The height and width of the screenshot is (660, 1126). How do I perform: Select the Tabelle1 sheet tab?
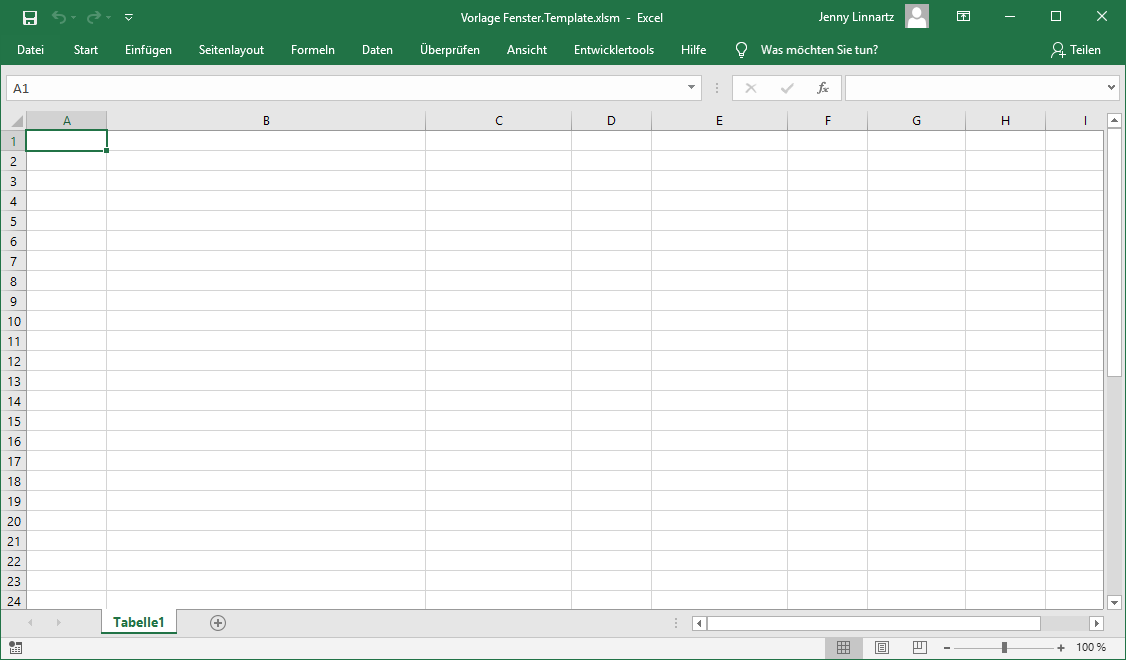coord(139,622)
